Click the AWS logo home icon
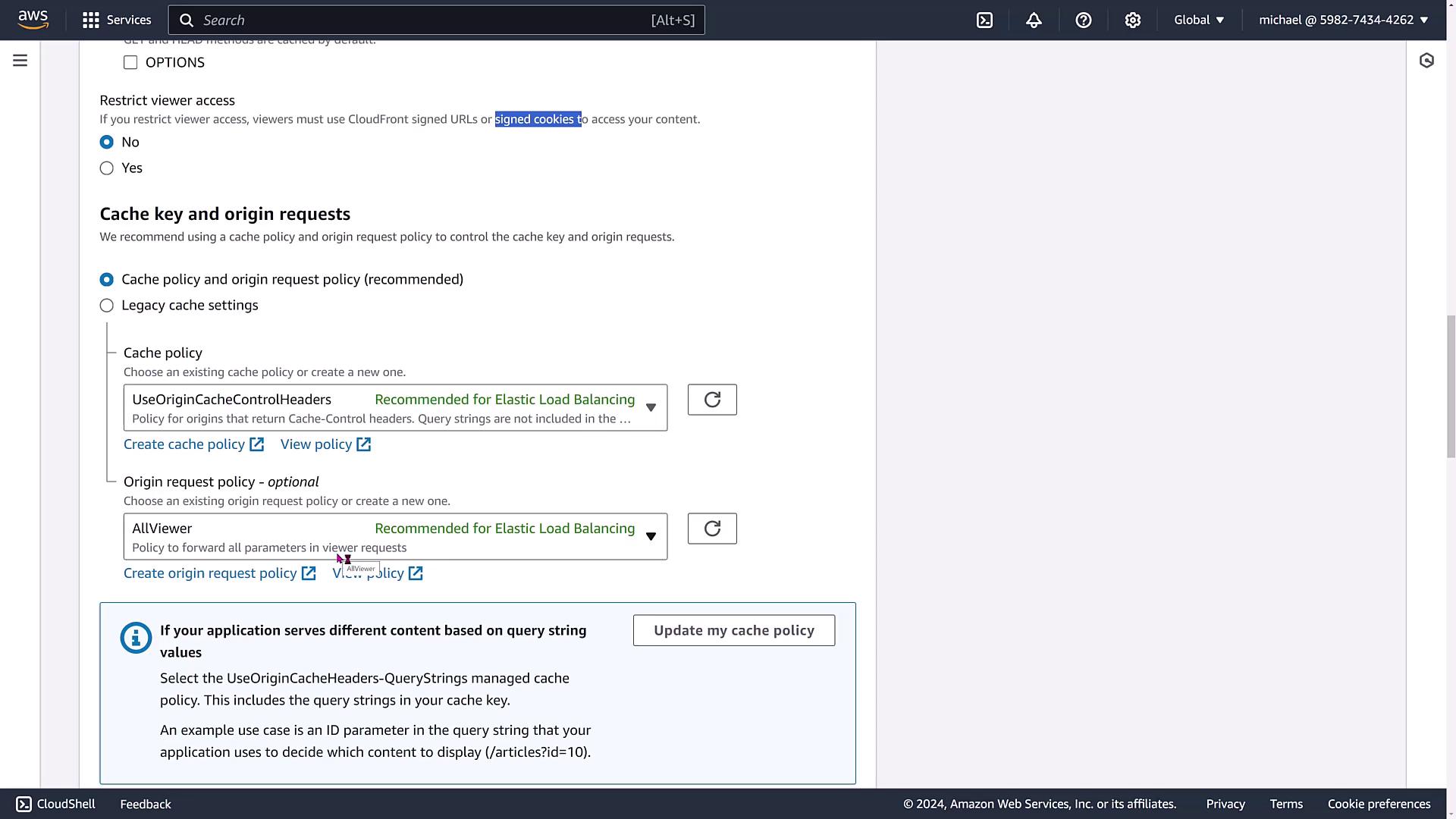 click(33, 20)
